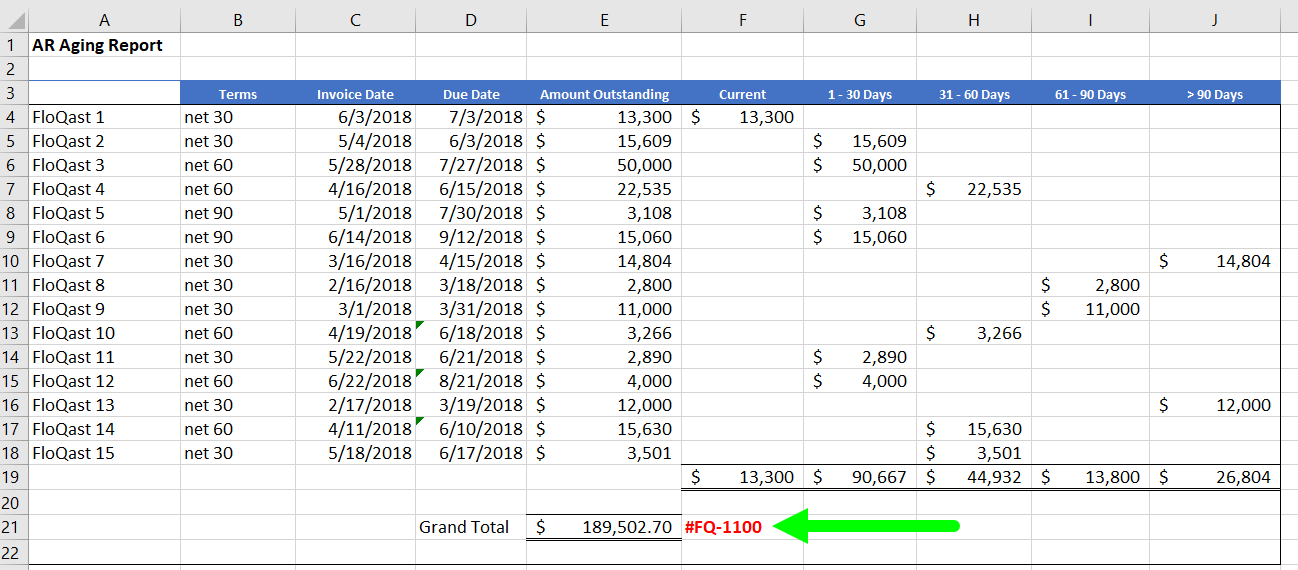Select the FloQast 10 cell

click(x=105, y=333)
